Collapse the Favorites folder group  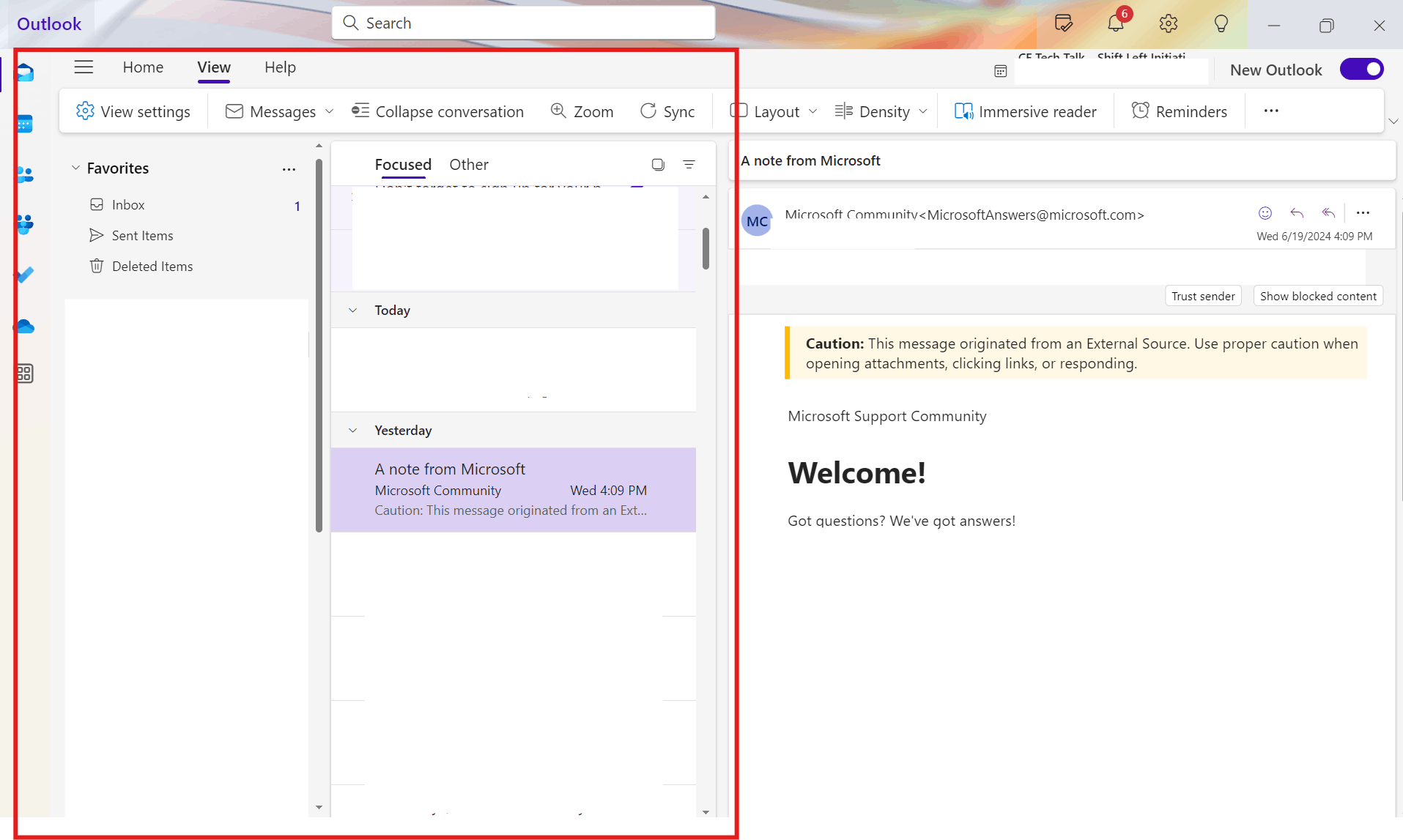click(75, 168)
